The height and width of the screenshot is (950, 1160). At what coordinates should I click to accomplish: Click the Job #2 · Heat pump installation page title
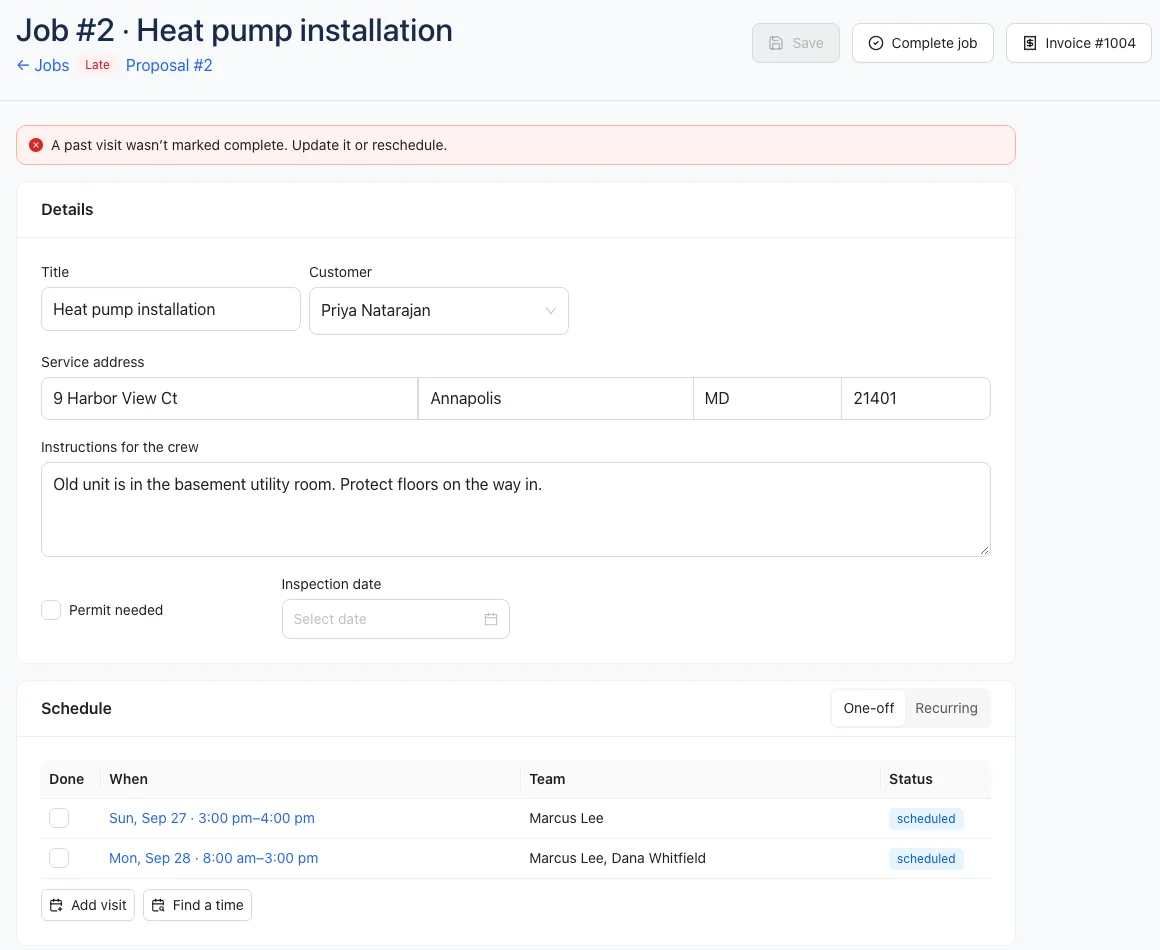click(235, 30)
